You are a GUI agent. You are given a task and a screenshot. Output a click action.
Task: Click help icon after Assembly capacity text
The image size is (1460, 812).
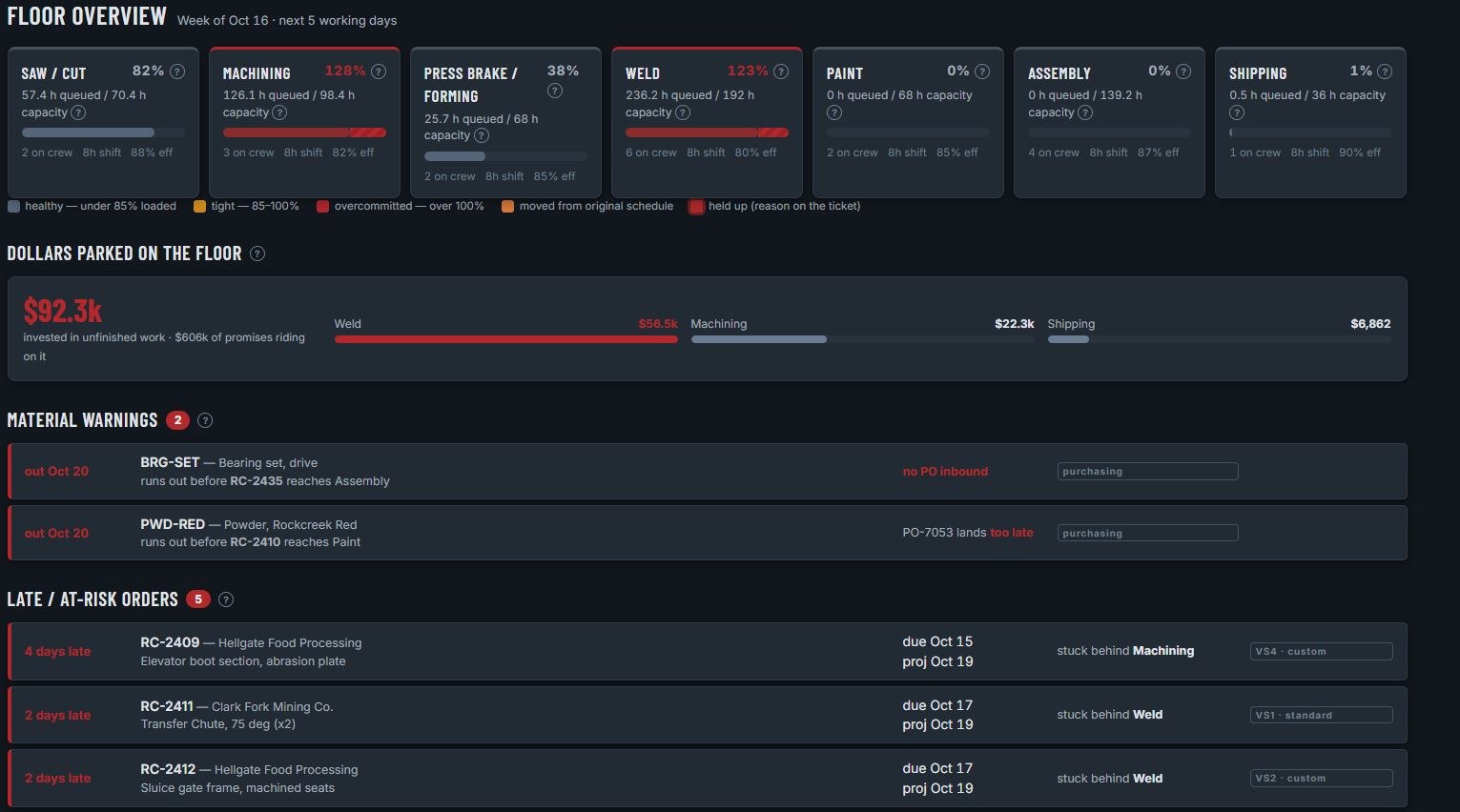1085,112
